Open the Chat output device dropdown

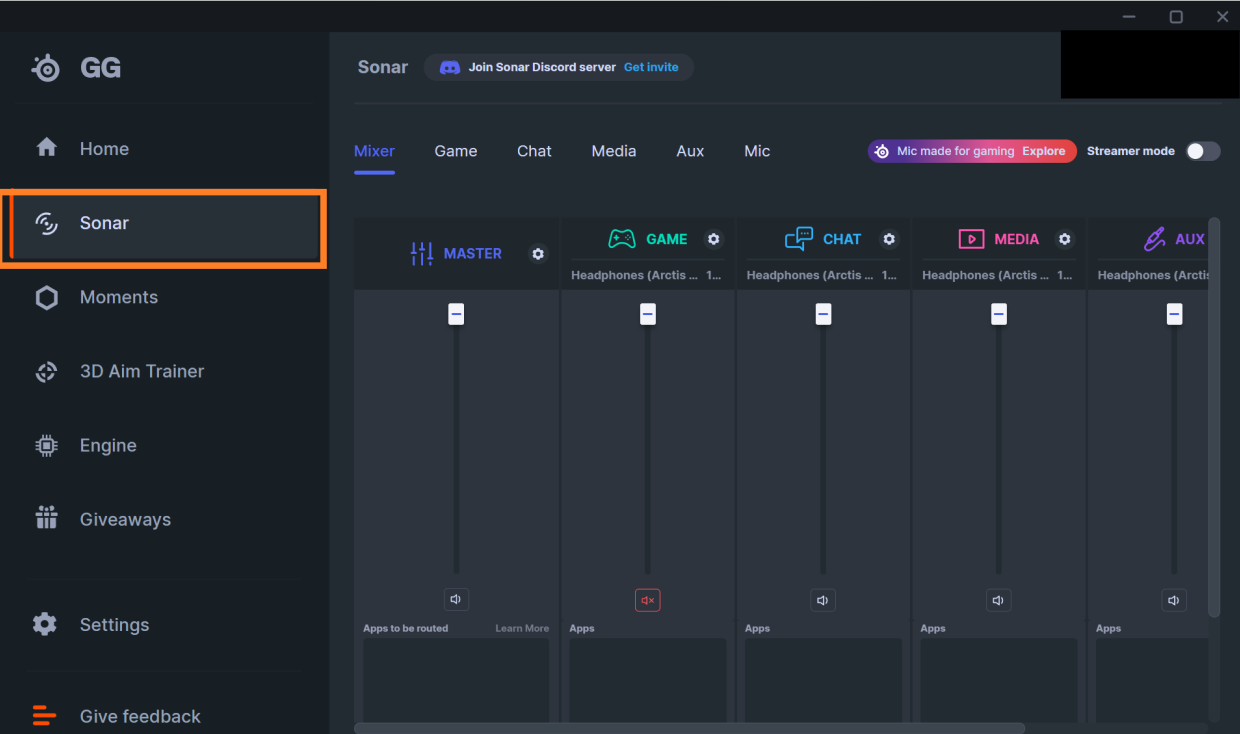pyautogui.click(x=822, y=275)
